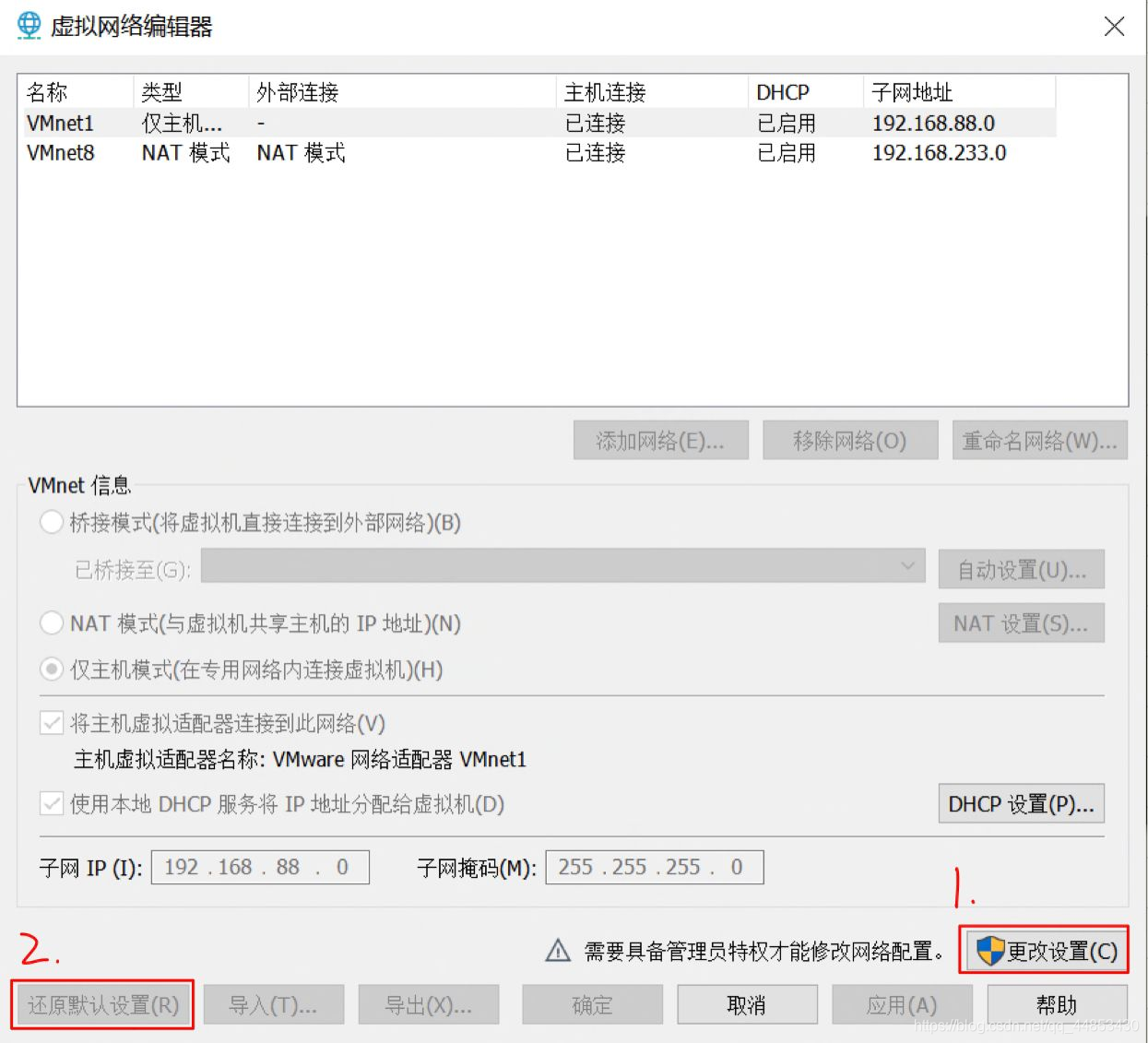Select 桥接模式 radio button
1148x1043 pixels.
[x=52, y=522]
